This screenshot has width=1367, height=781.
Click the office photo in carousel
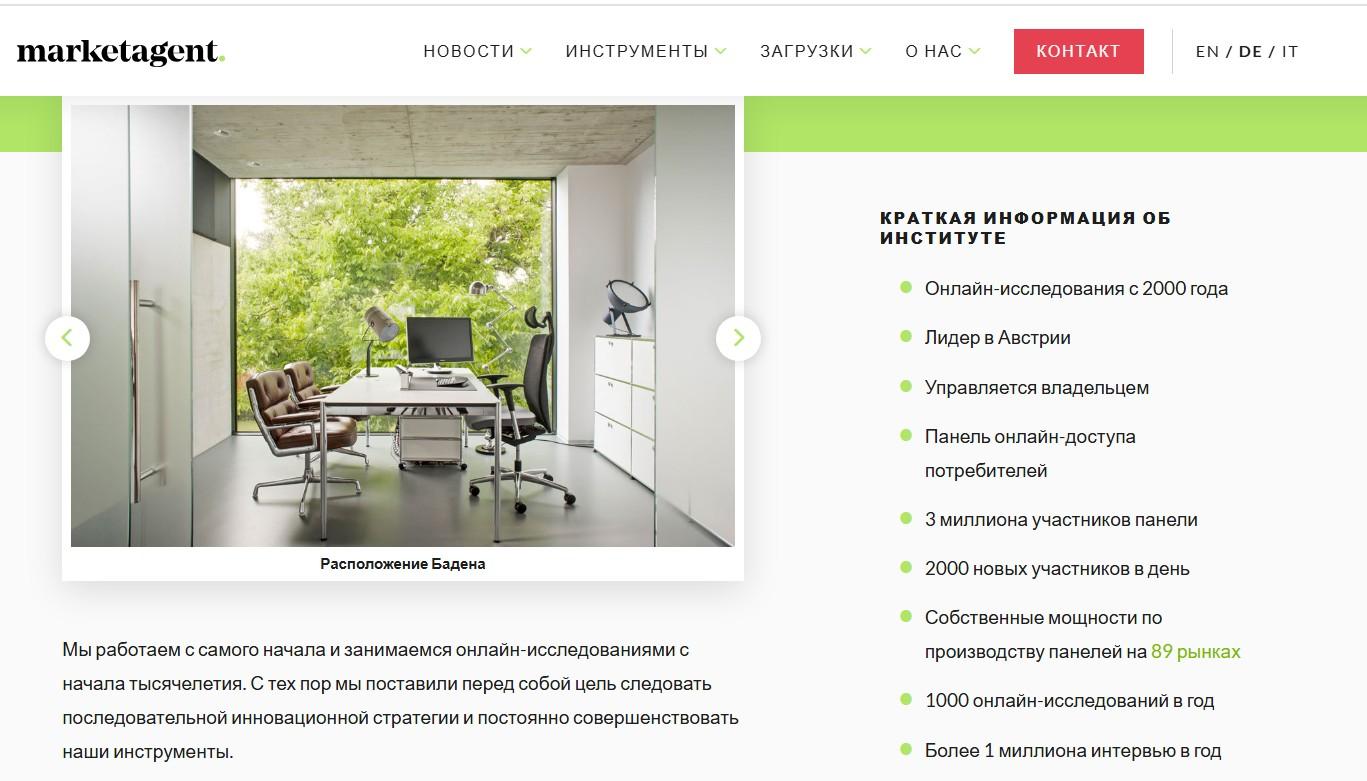(403, 326)
